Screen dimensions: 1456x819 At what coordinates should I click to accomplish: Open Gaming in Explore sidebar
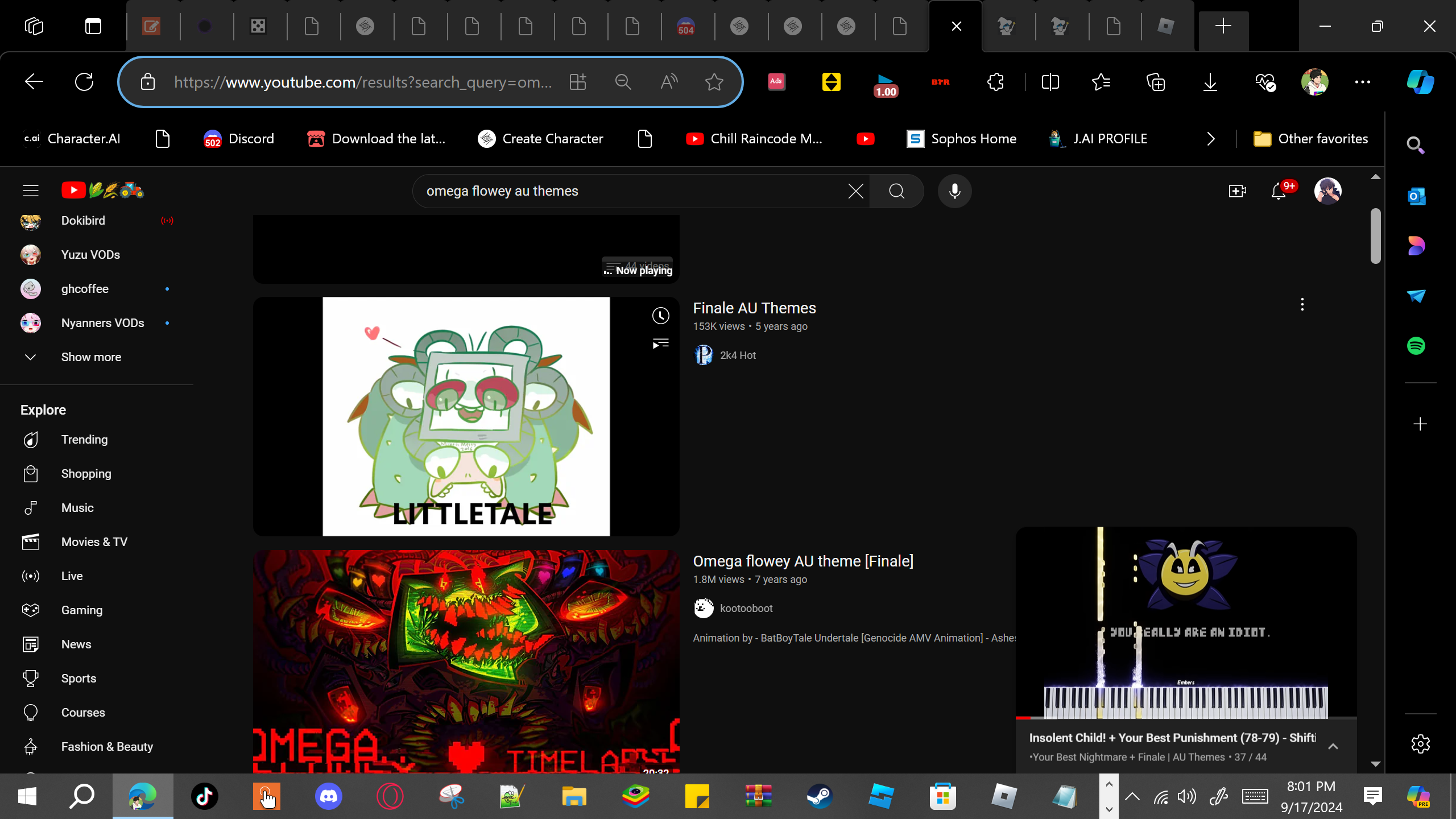[x=82, y=610]
